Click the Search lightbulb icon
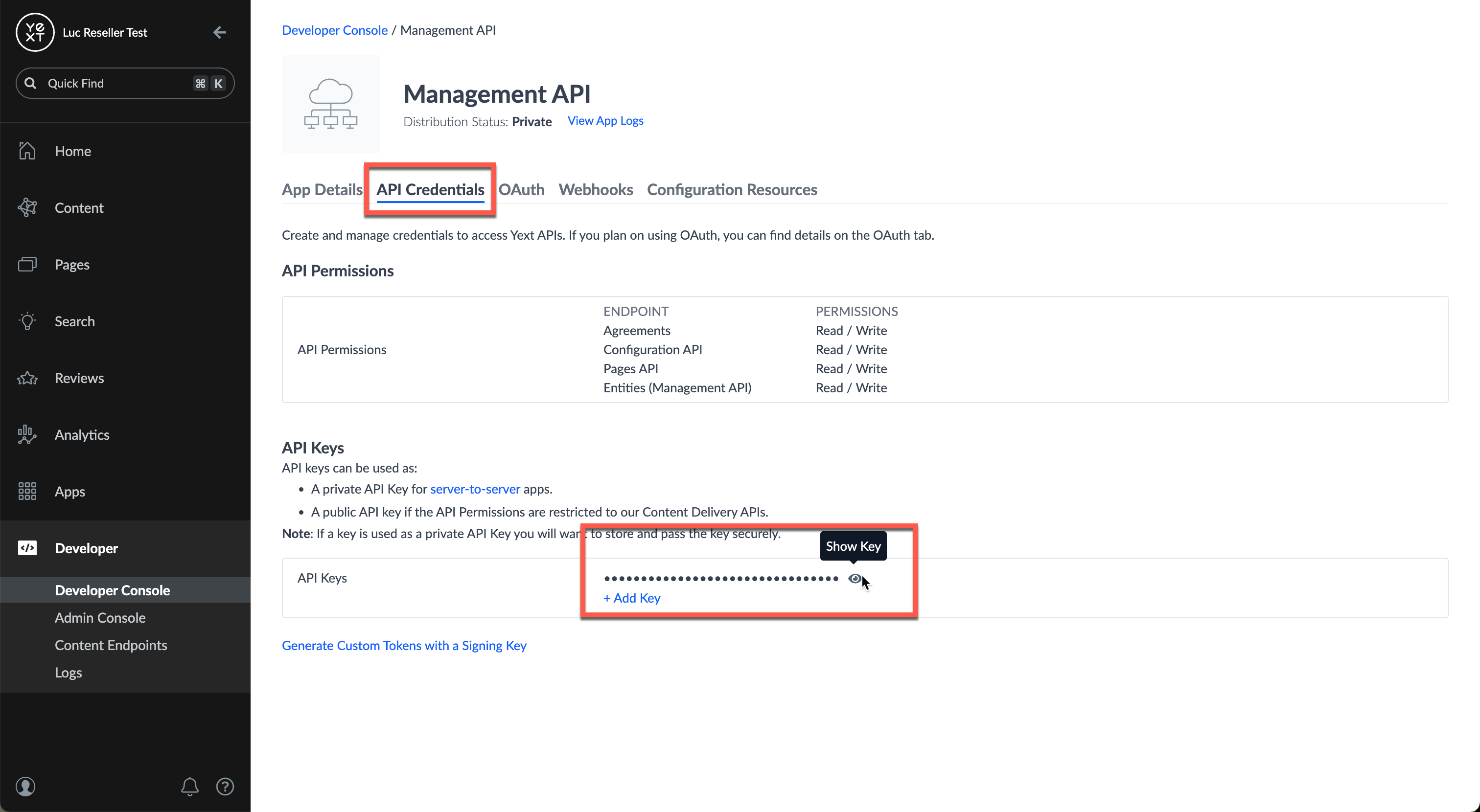The width and height of the screenshot is (1480, 812). pos(27,321)
